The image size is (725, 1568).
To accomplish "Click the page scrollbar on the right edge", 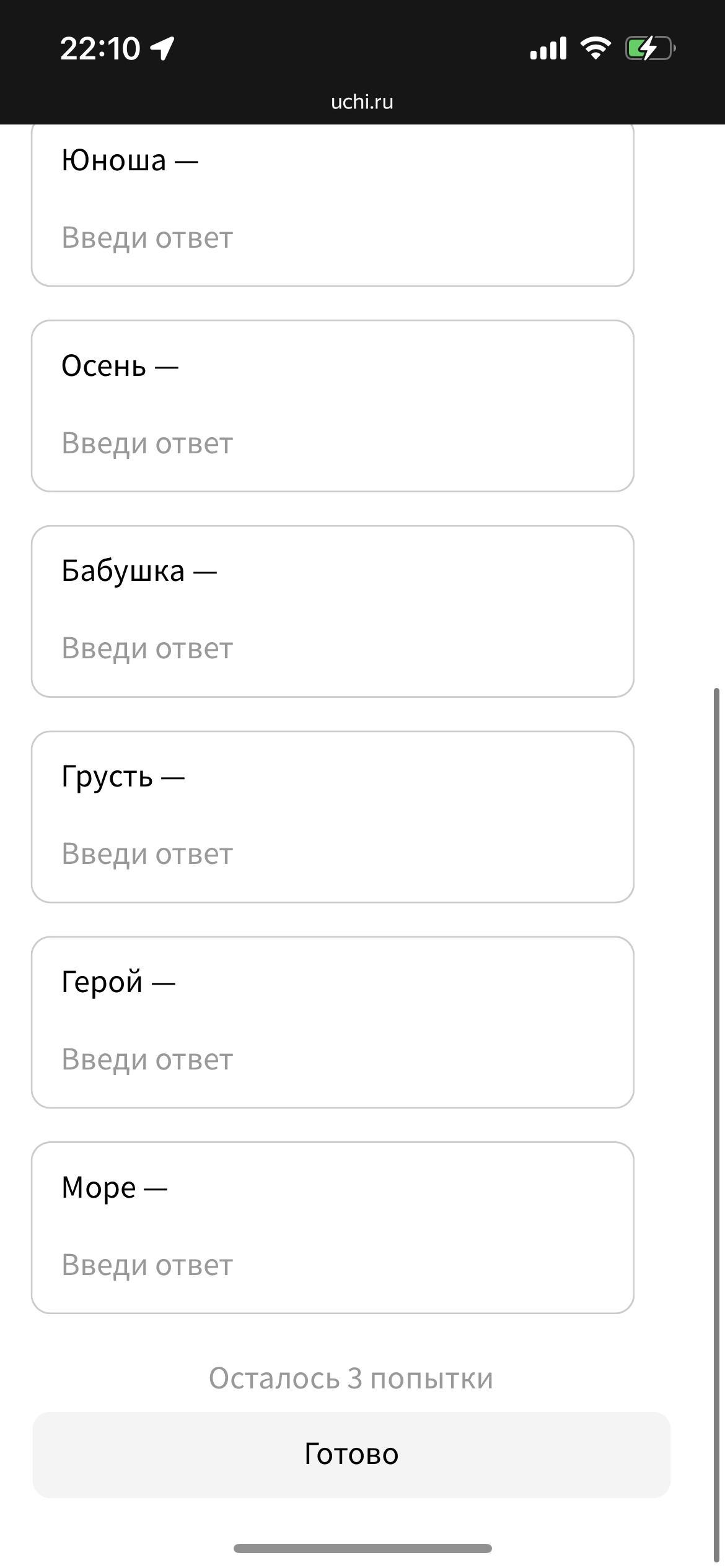I will pos(717,1115).
